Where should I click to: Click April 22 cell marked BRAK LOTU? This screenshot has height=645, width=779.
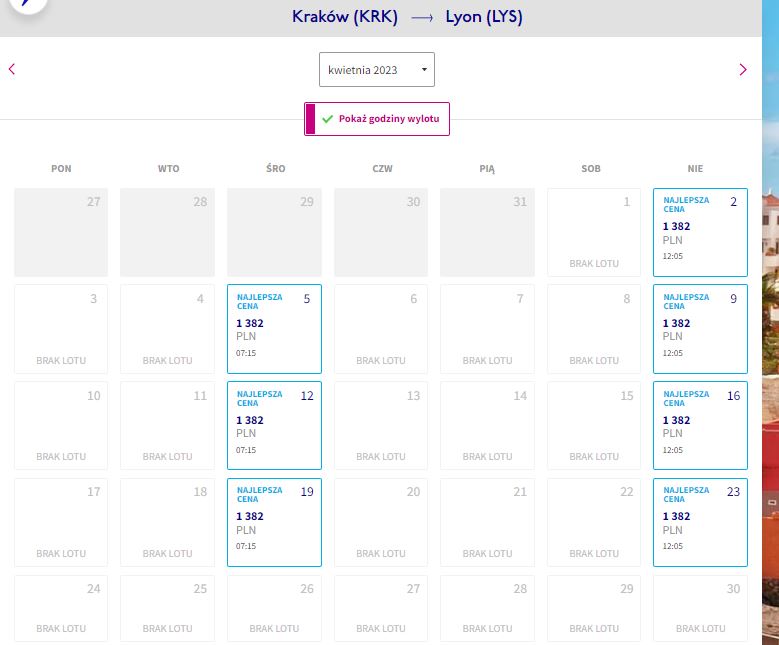click(x=594, y=522)
